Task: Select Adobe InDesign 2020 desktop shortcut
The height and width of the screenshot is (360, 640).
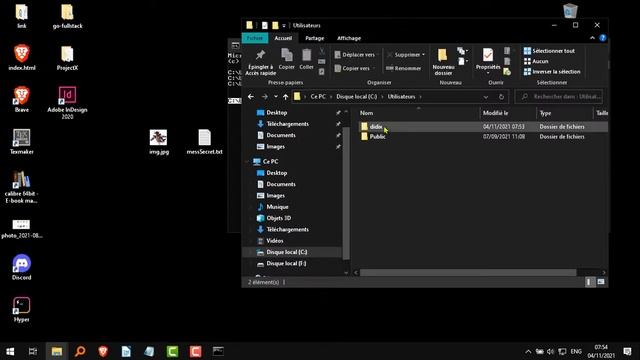Action: pos(67,102)
